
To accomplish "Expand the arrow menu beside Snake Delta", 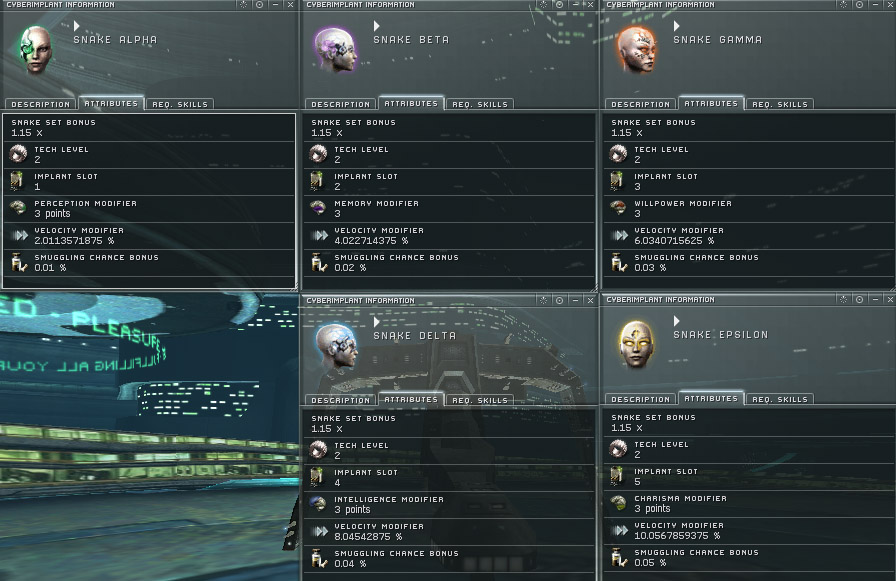I will [x=377, y=322].
